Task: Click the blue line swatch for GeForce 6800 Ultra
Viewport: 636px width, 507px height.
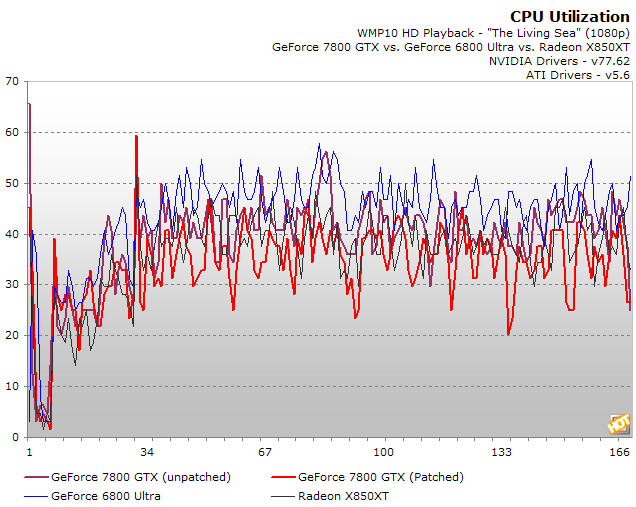Action: coord(36,496)
